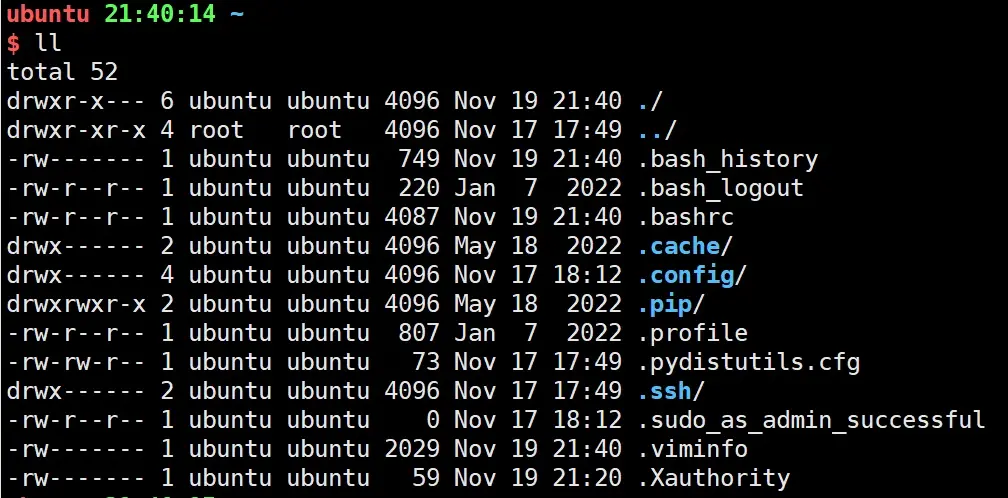Click the 'll' command text at prompt
1008x498 pixels.
tap(48, 44)
